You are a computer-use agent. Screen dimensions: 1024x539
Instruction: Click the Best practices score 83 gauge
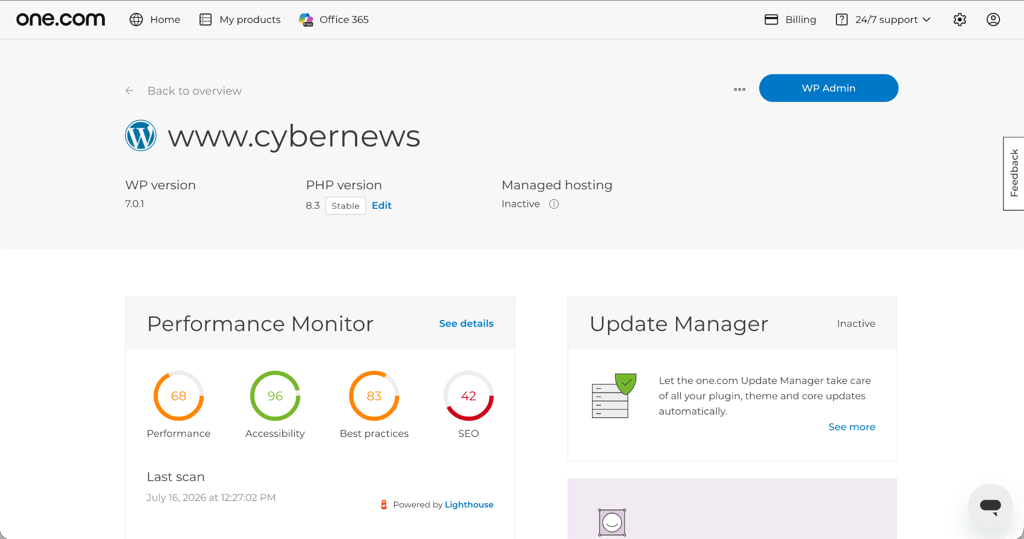point(374,396)
